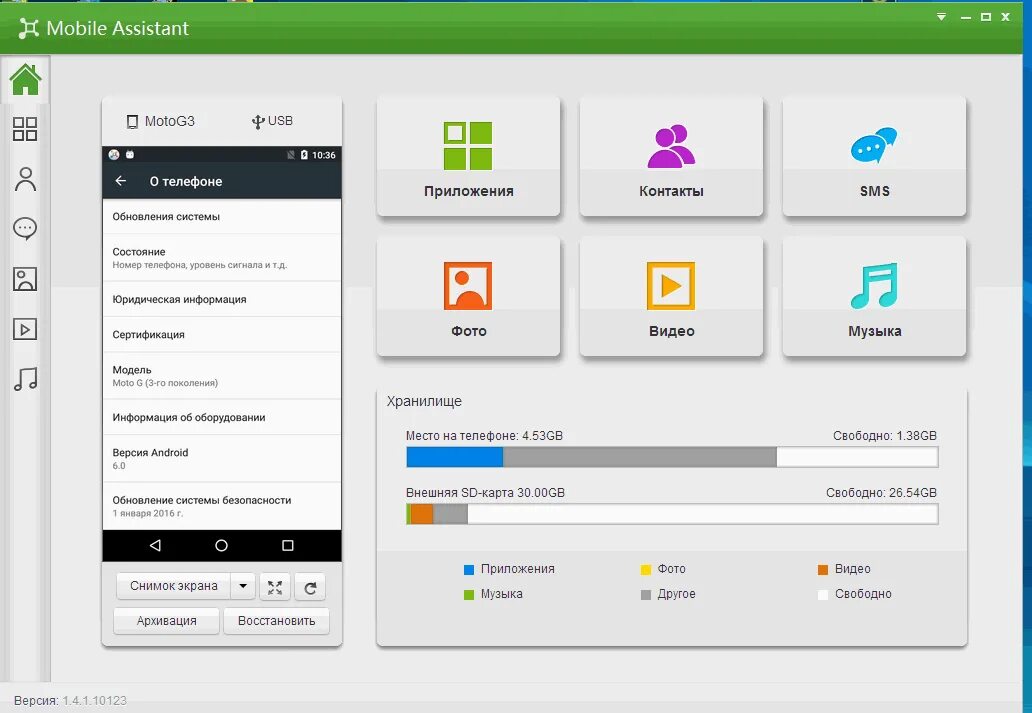Click the Свободно: 26.54GB label
The image size is (1032, 713).
pos(881,492)
